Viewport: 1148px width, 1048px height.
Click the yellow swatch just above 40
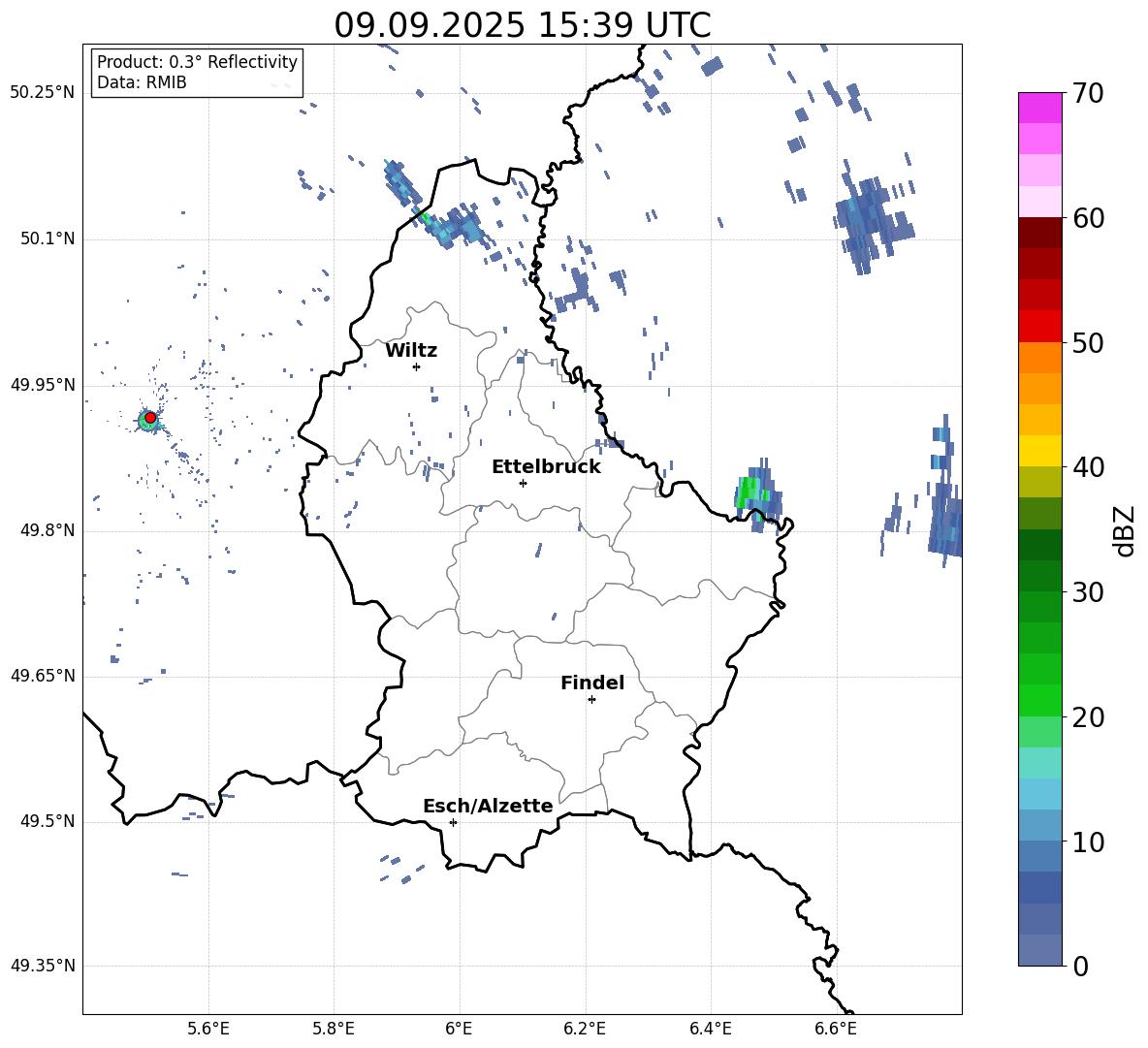[1040, 451]
